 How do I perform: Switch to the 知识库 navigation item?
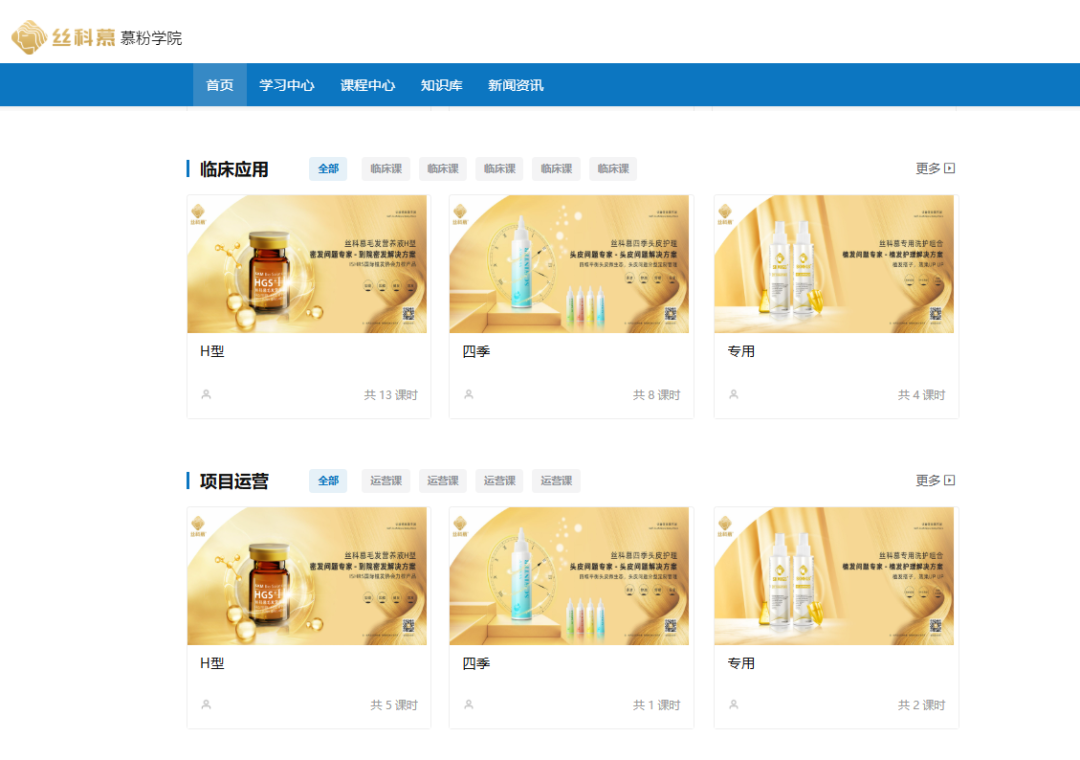pyautogui.click(x=441, y=85)
